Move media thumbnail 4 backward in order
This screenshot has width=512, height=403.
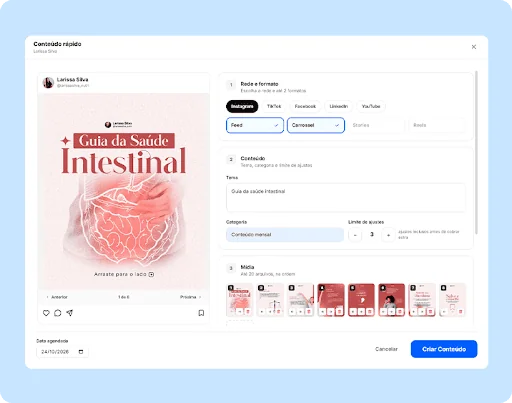322,311
